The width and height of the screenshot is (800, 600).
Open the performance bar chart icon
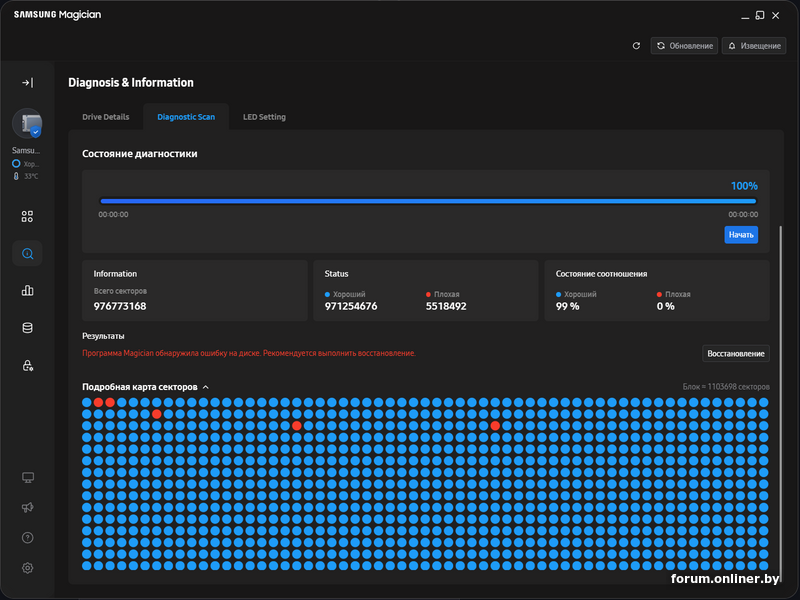(x=27, y=291)
